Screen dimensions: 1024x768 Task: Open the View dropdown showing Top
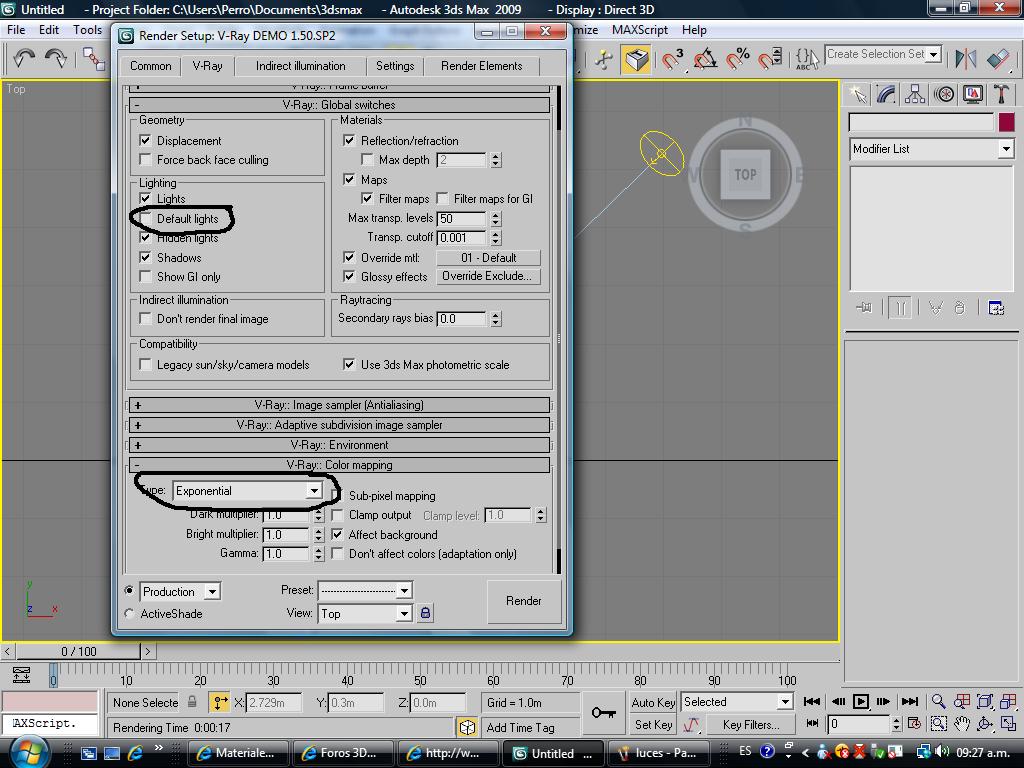pos(365,613)
